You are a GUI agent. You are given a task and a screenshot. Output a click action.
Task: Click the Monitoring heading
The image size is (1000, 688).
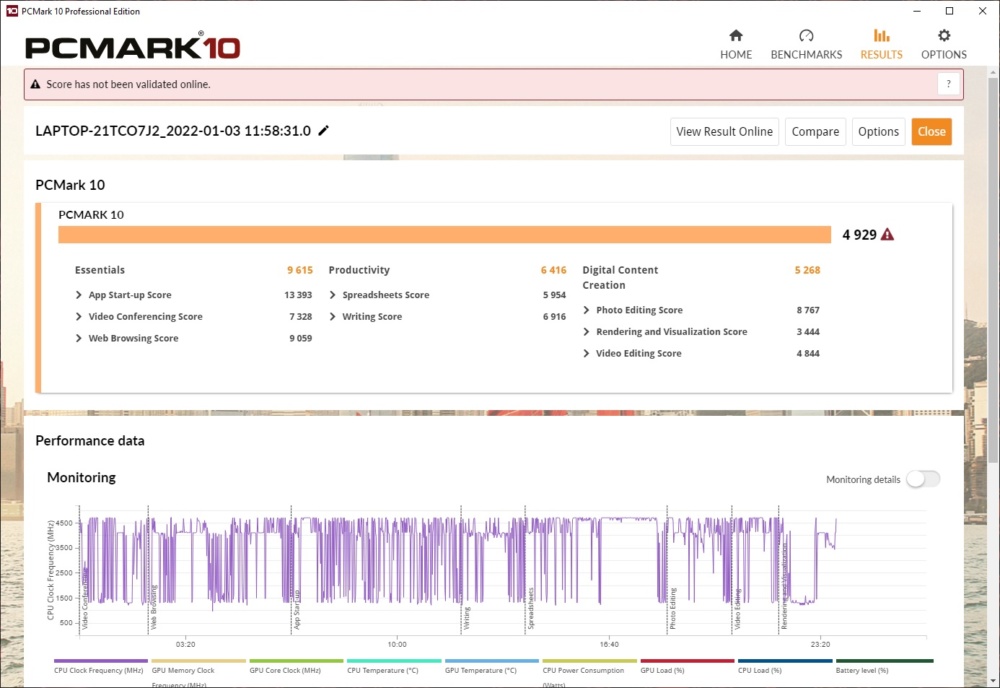pos(81,477)
